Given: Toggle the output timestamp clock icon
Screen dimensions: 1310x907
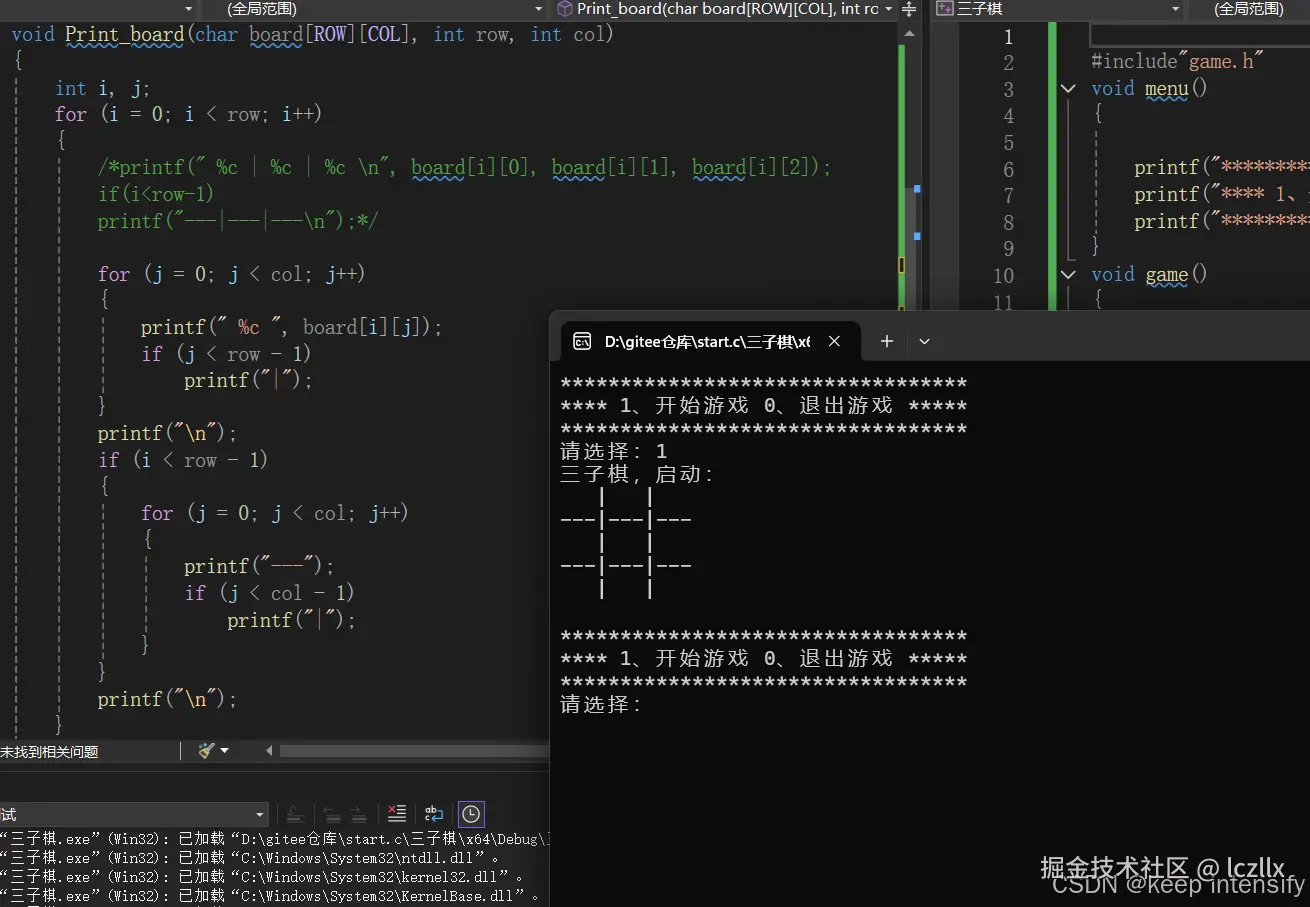Looking at the screenshot, I should [x=471, y=814].
